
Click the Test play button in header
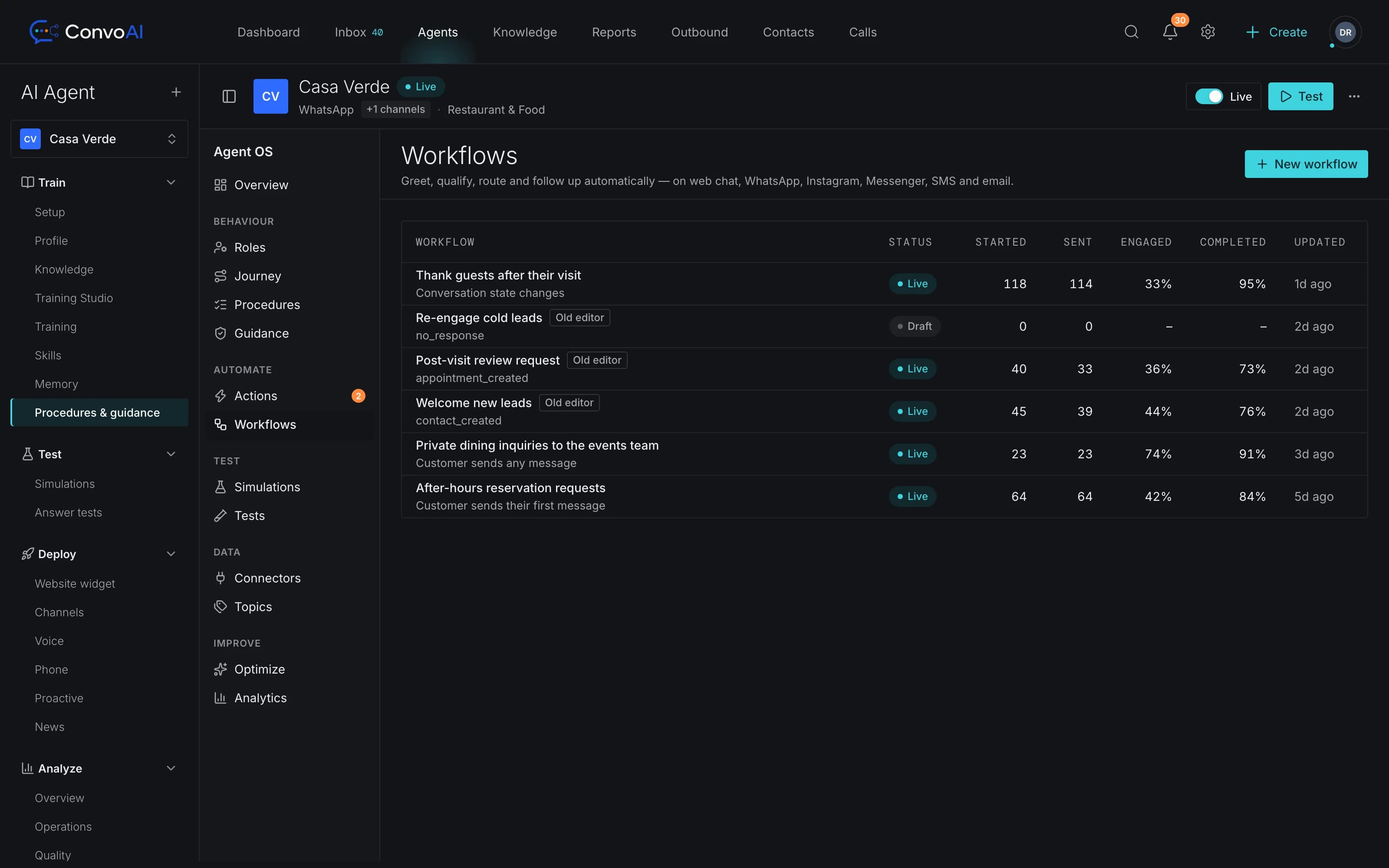[1300, 96]
